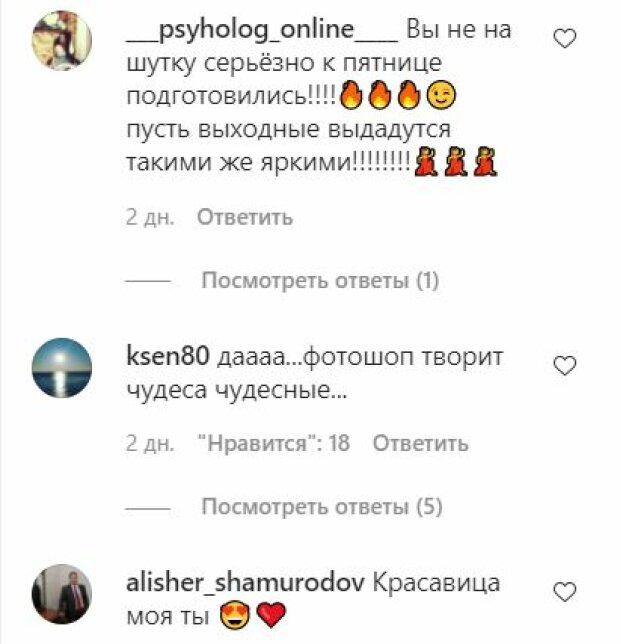
Task: Expand Посмотреть ответы (1) replies
Action: 320,281
